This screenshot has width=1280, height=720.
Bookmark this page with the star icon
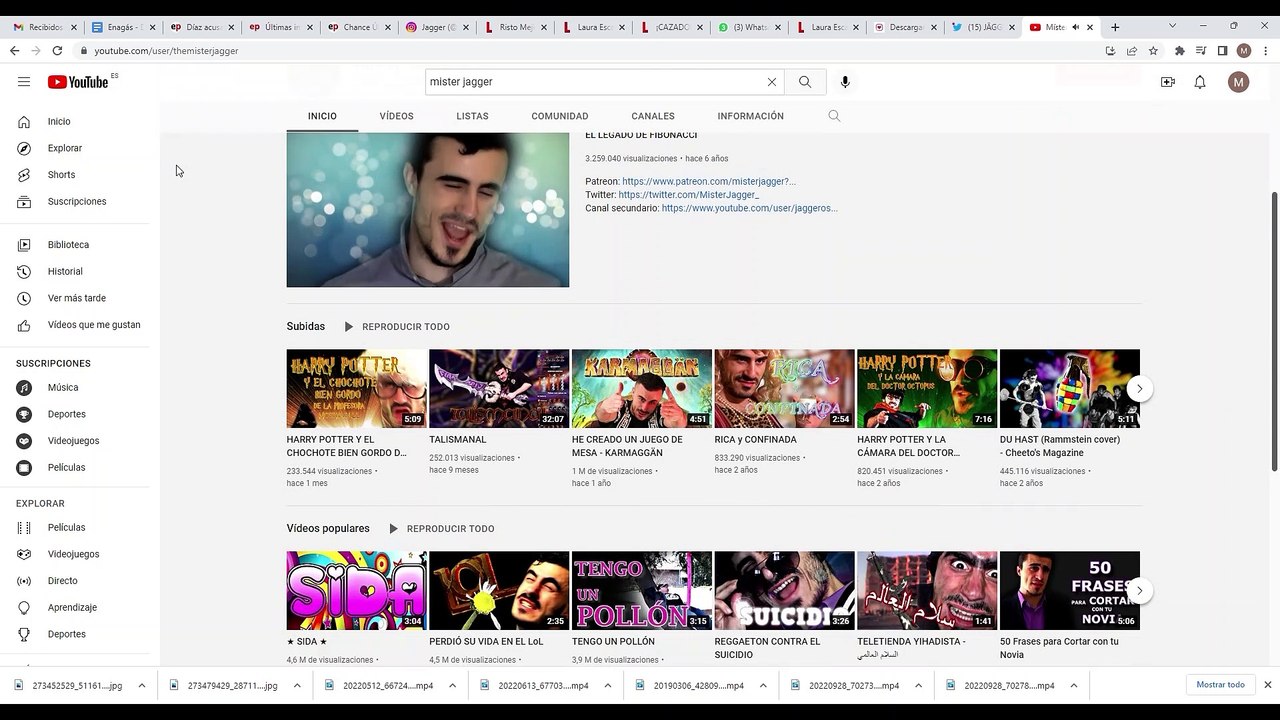click(x=1153, y=51)
